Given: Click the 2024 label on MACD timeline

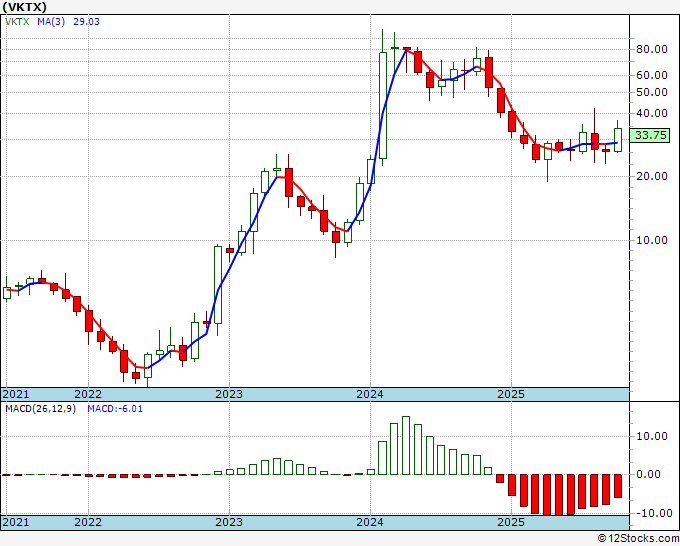Looking at the screenshot, I should click(x=370, y=522).
